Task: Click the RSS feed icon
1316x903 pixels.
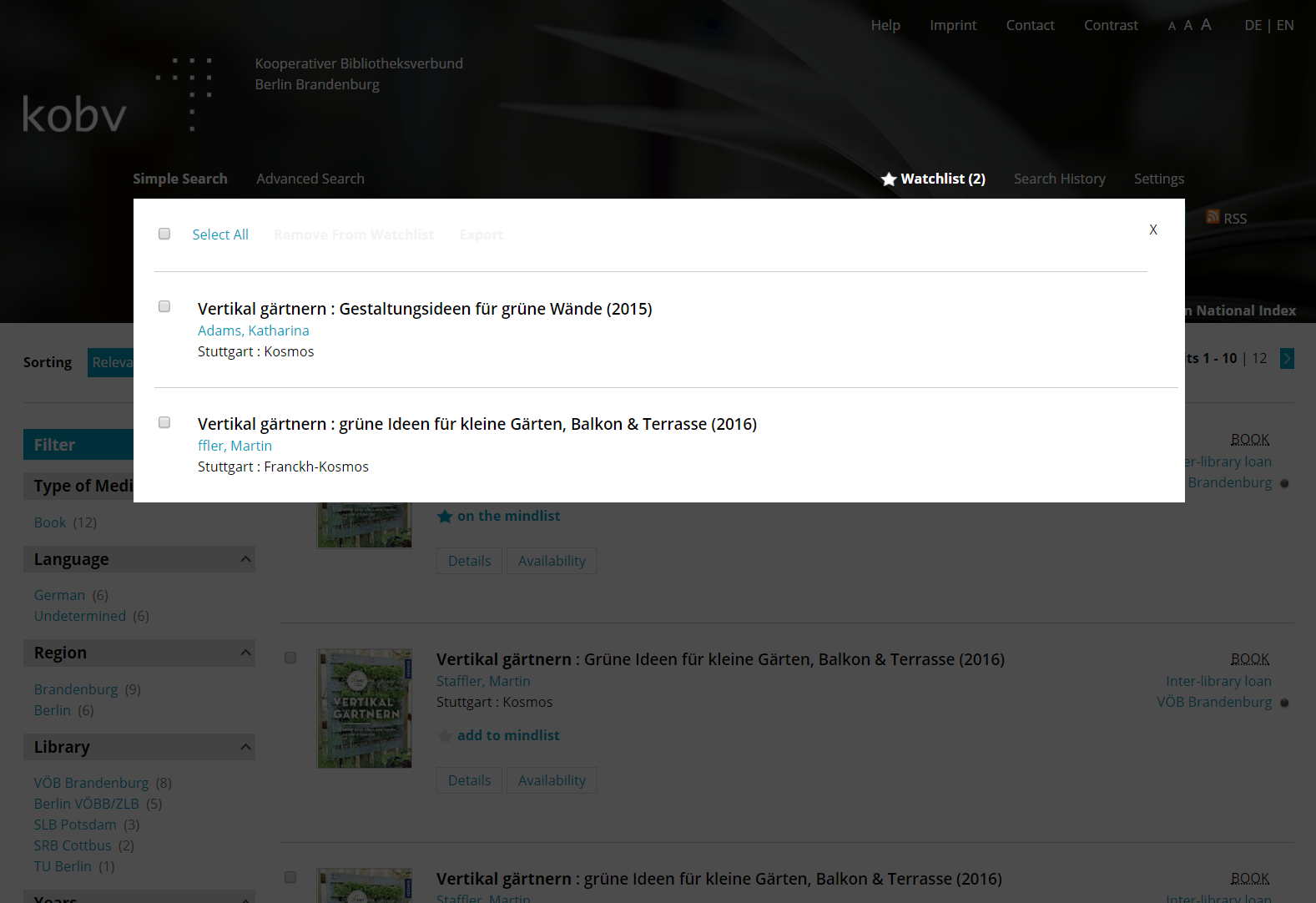Action: pyautogui.click(x=1213, y=217)
